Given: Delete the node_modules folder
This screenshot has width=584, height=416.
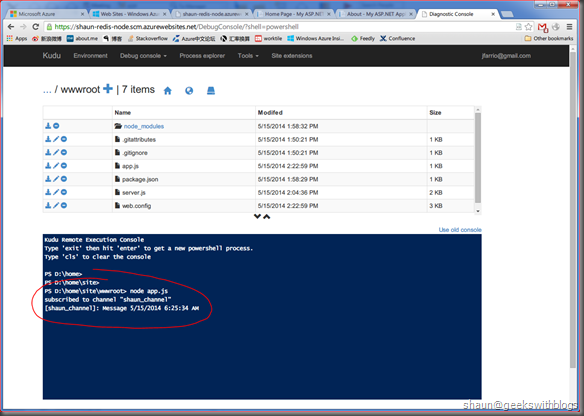Looking at the screenshot, I should point(56,126).
